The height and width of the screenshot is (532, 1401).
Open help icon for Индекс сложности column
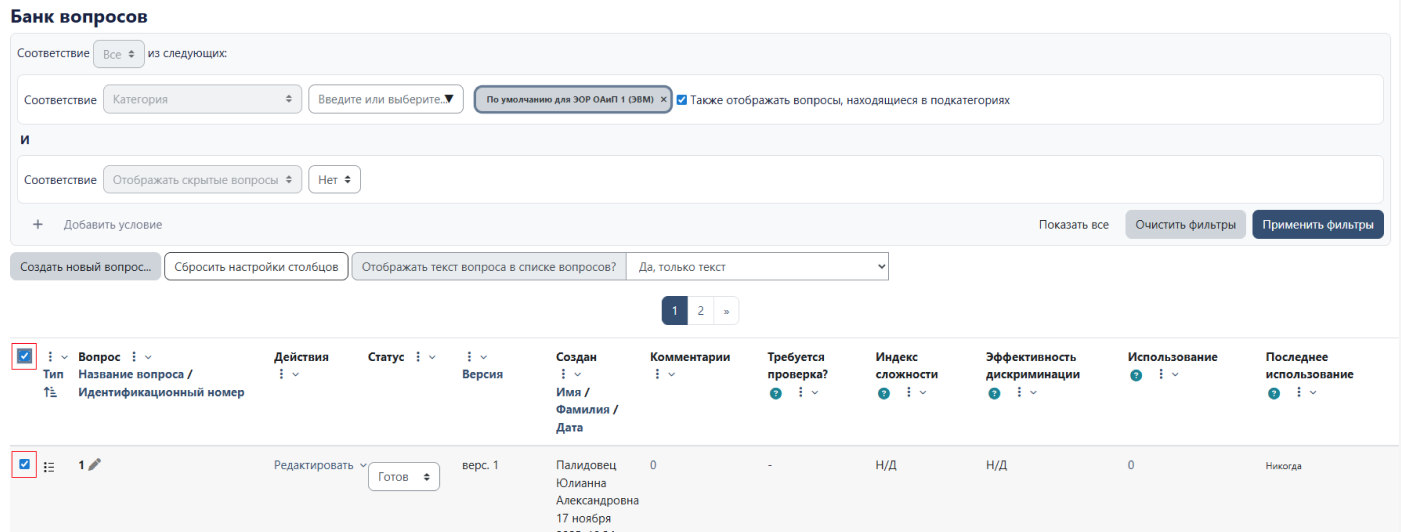tap(883, 393)
